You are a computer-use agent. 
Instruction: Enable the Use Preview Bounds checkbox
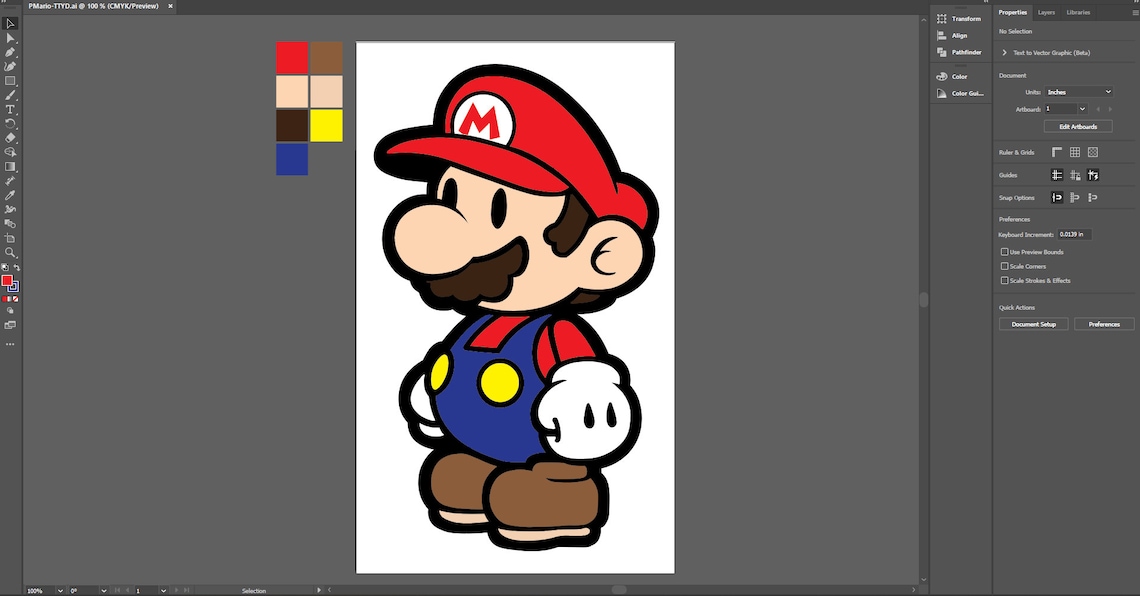pos(1004,251)
